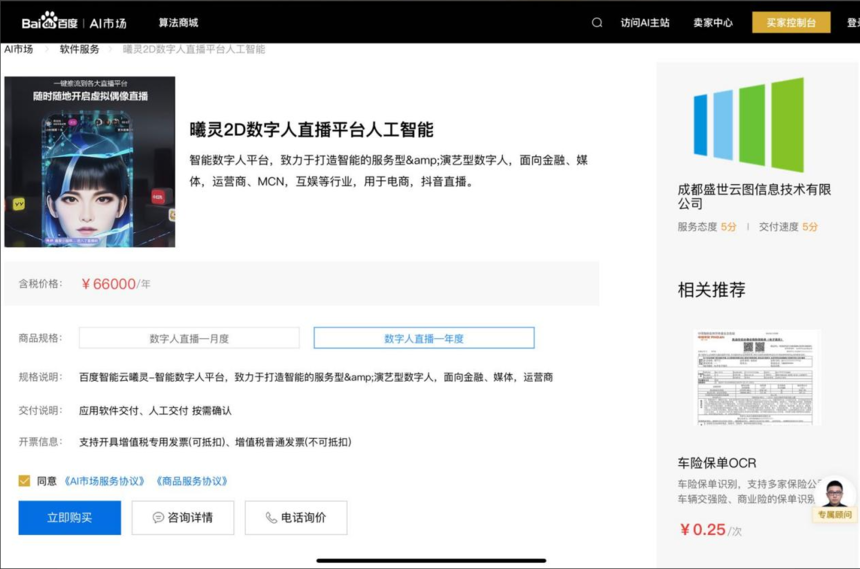
Task: Open the vendor logo with blue-green bars
Action: pos(749,125)
